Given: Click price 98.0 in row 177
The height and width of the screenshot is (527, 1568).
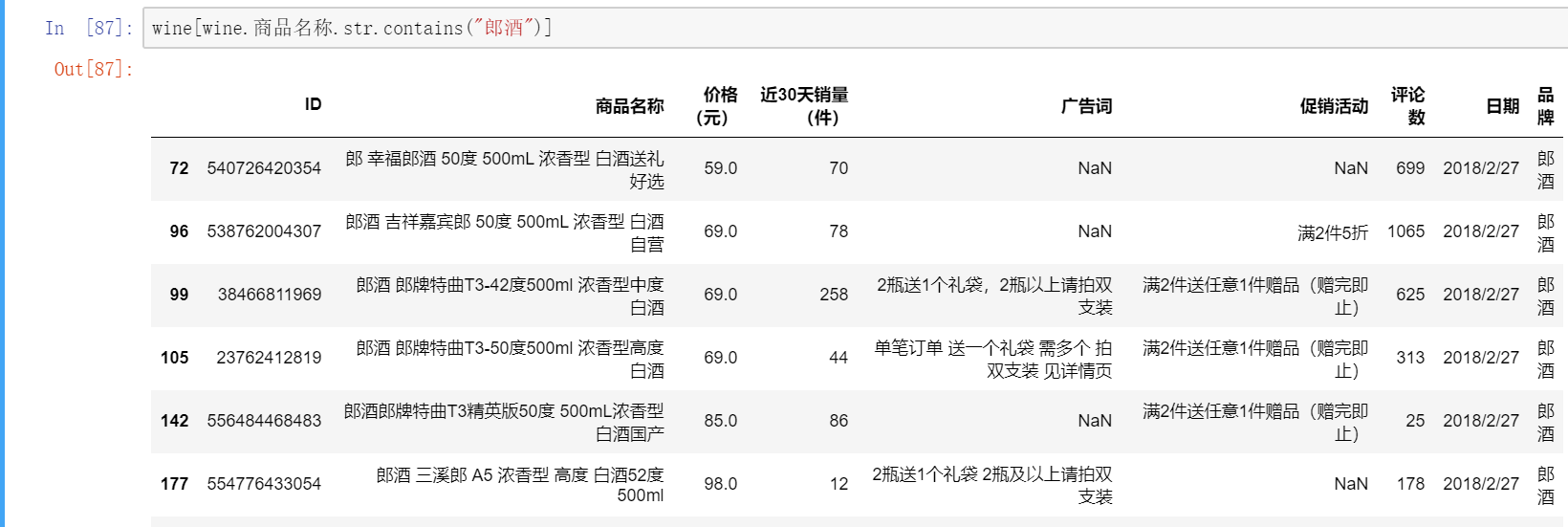Looking at the screenshot, I should pyautogui.click(x=720, y=484).
